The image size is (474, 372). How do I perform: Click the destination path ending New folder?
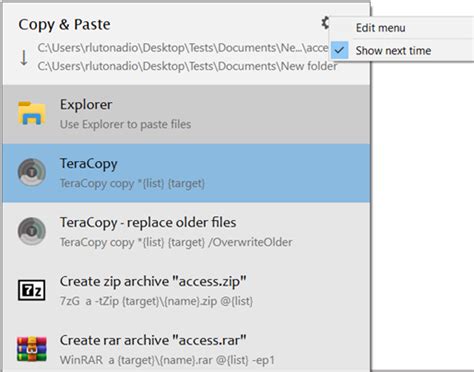[187, 66]
